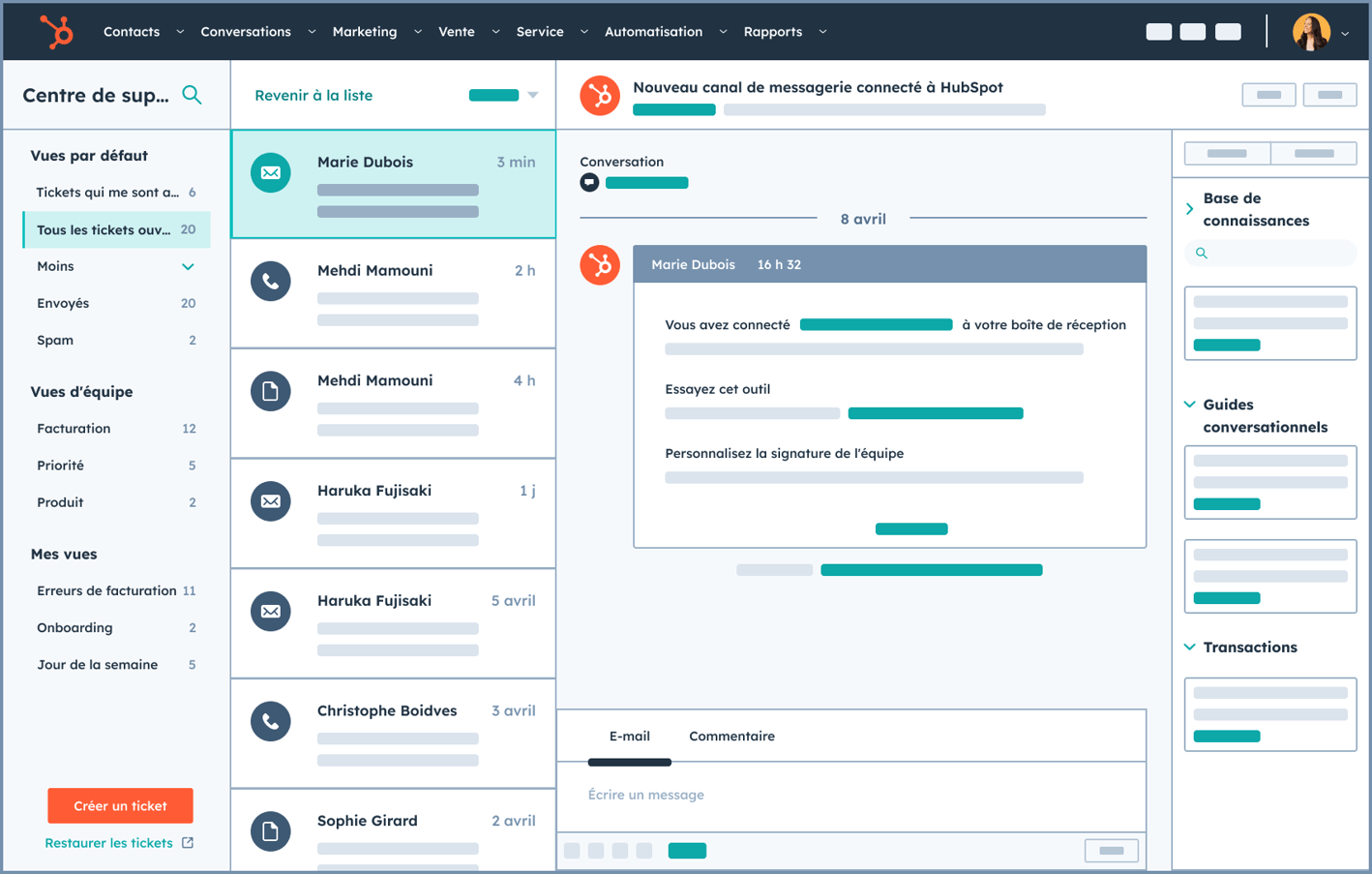Click the phone icon on Christophe Boidves ticket
The width and height of the screenshot is (1372, 874).
[272, 721]
